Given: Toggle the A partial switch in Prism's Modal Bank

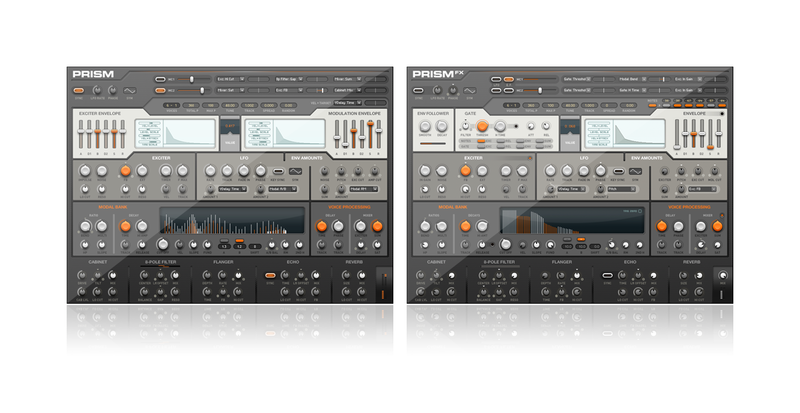Looking at the screenshot, I should coord(224,240).
